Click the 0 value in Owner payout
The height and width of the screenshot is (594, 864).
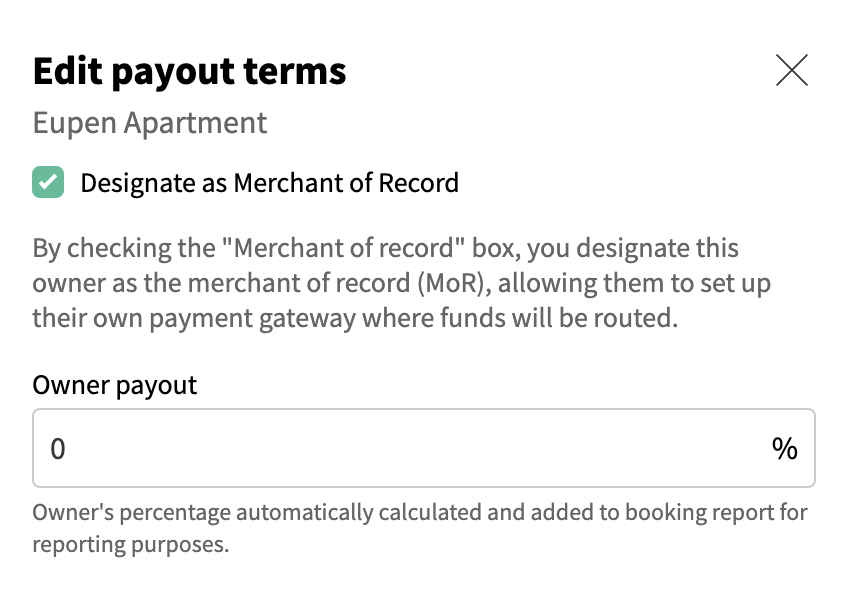pyautogui.click(x=58, y=449)
